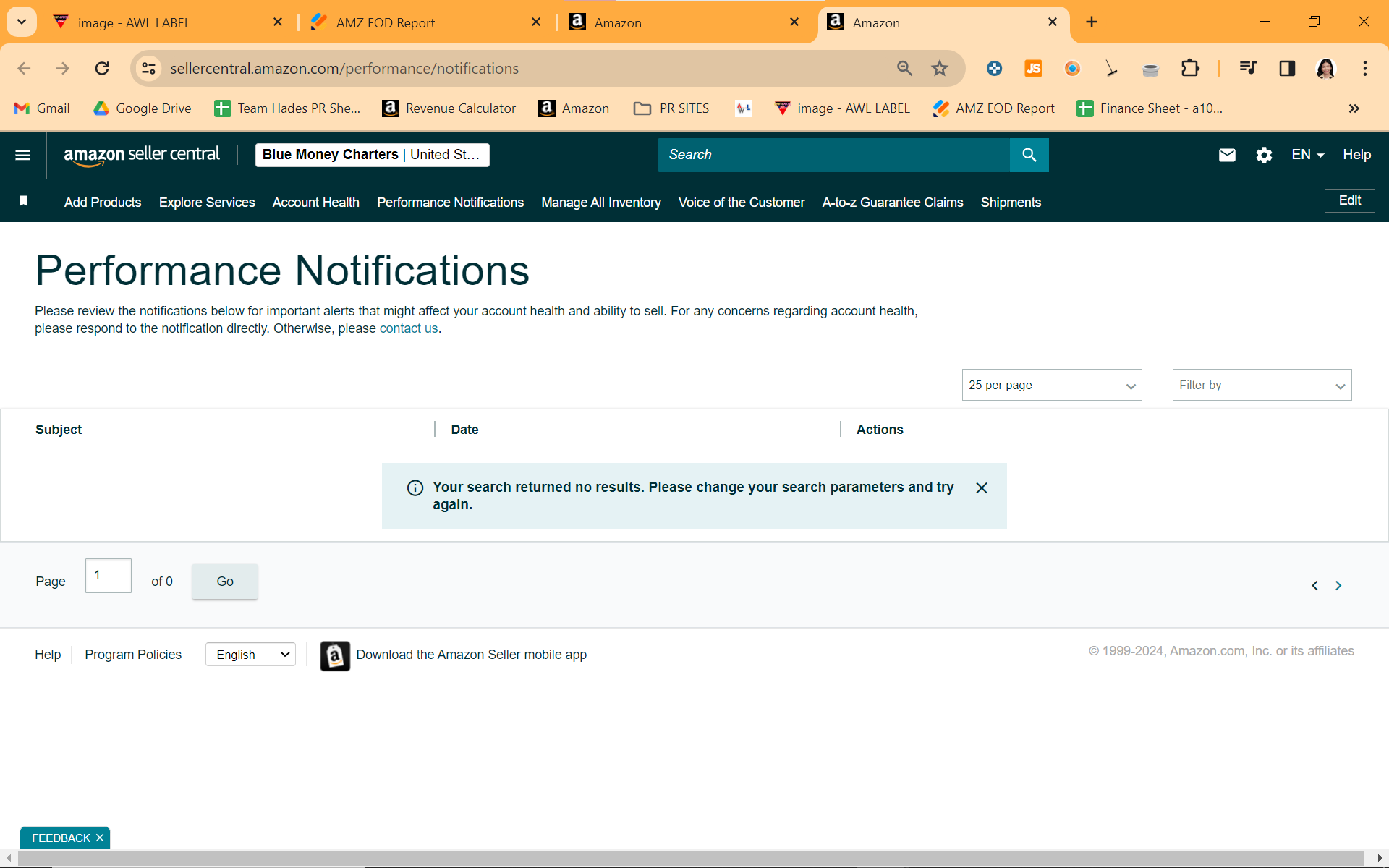
Task: Open the Chrome three-dot menu
Action: pyautogui.click(x=1364, y=68)
